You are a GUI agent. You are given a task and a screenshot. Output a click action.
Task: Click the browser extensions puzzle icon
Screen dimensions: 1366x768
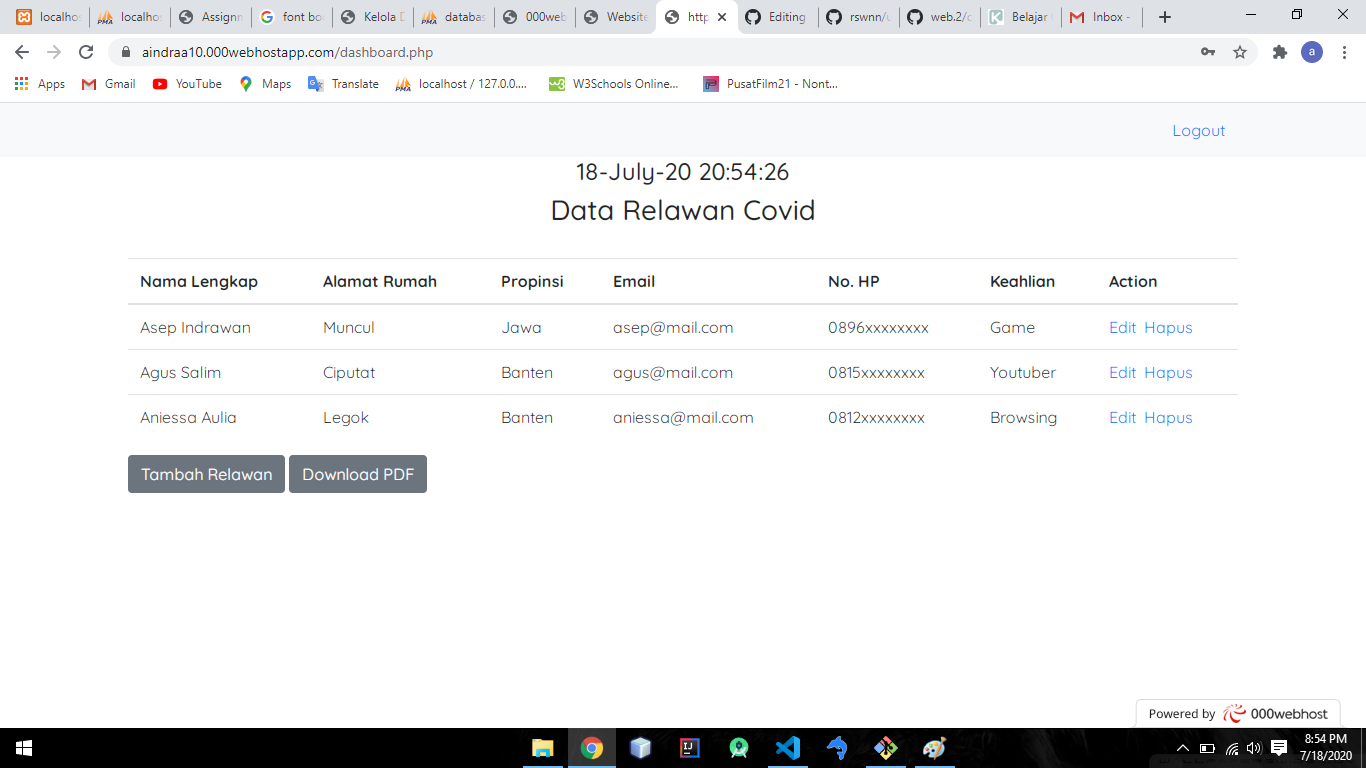click(1279, 51)
